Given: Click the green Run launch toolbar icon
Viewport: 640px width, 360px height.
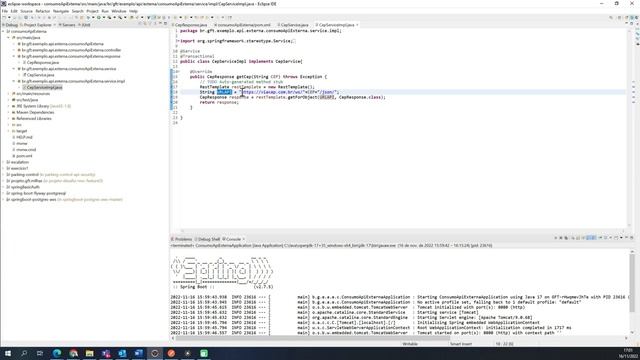Looking at the screenshot, I should [98, 18].
